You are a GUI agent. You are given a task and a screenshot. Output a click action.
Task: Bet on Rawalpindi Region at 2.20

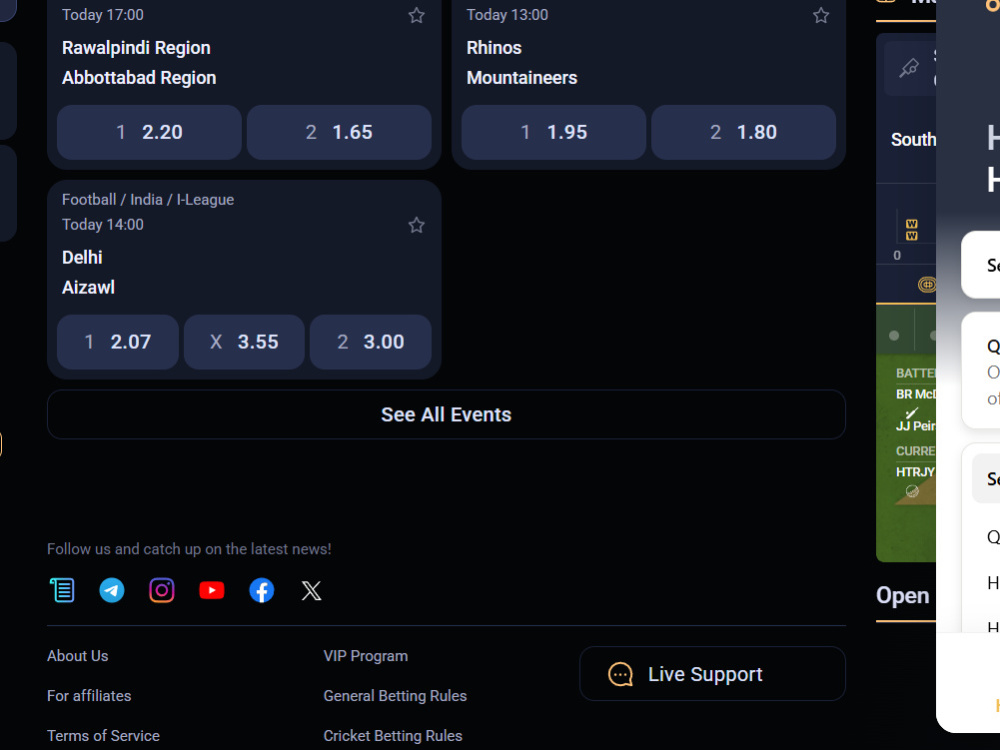(149, 132)
